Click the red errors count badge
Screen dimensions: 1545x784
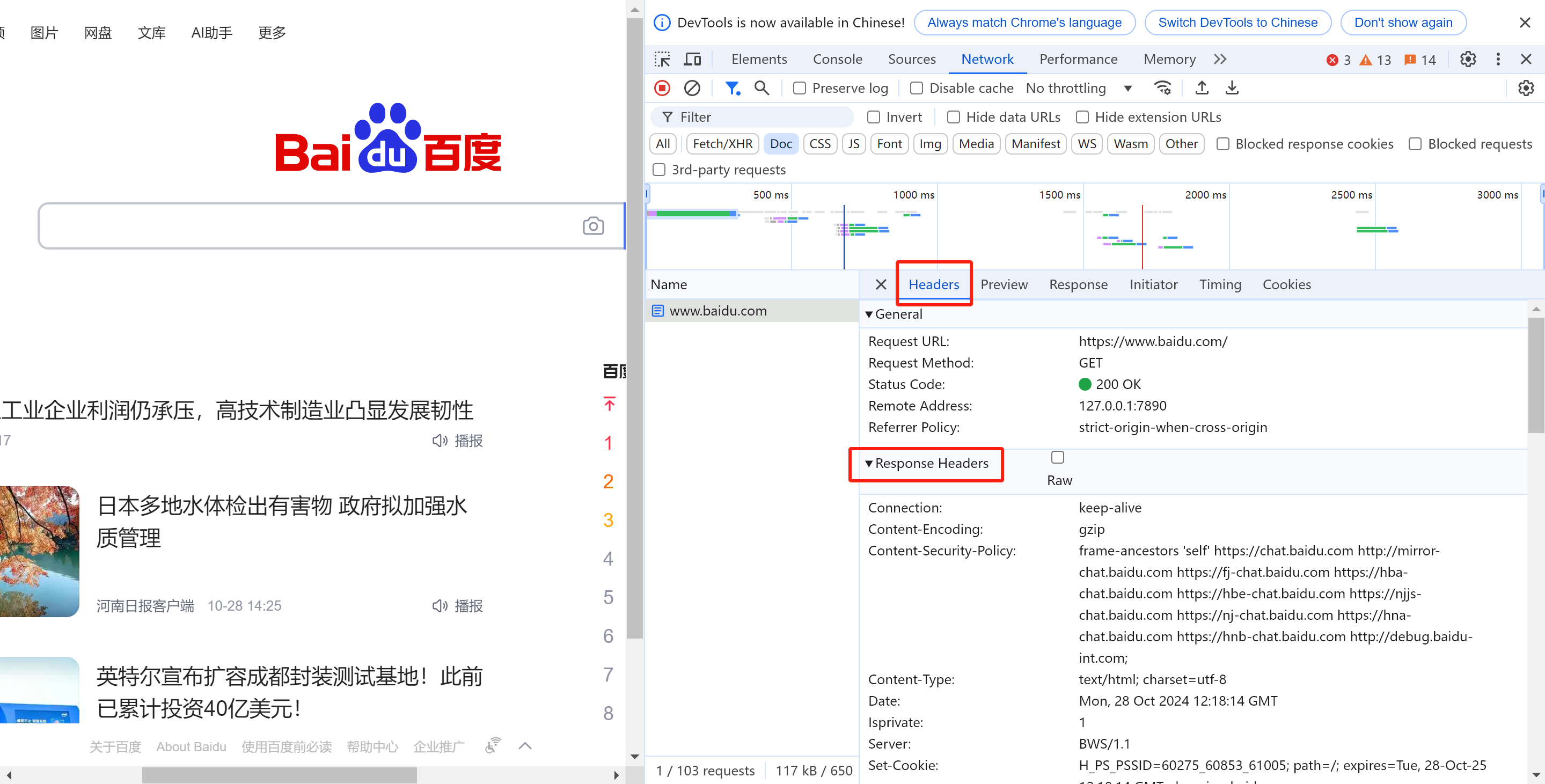click(1338, 60)
